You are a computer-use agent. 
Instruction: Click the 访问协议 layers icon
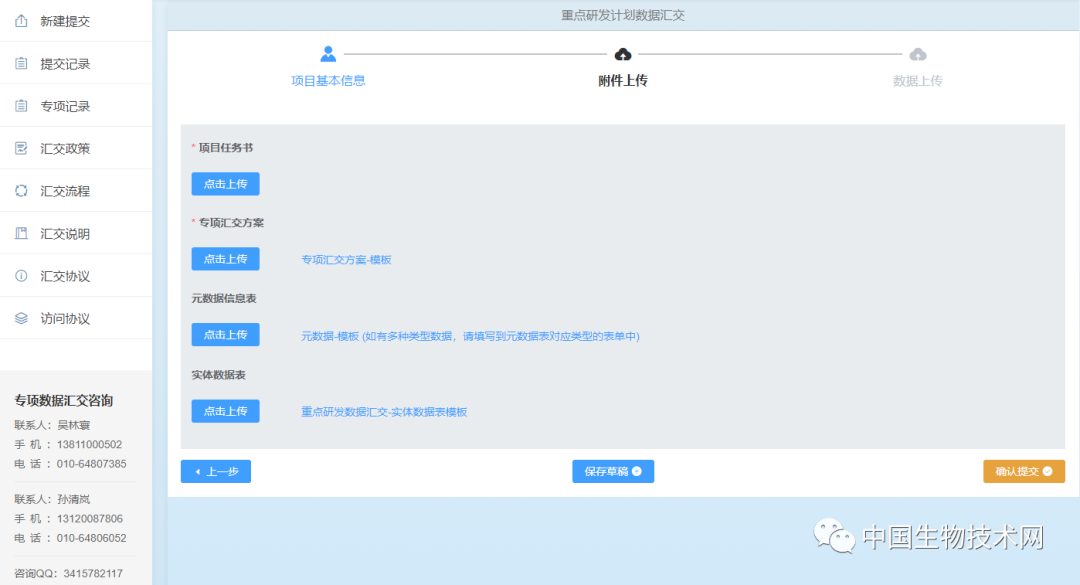(x=21, y=319)
